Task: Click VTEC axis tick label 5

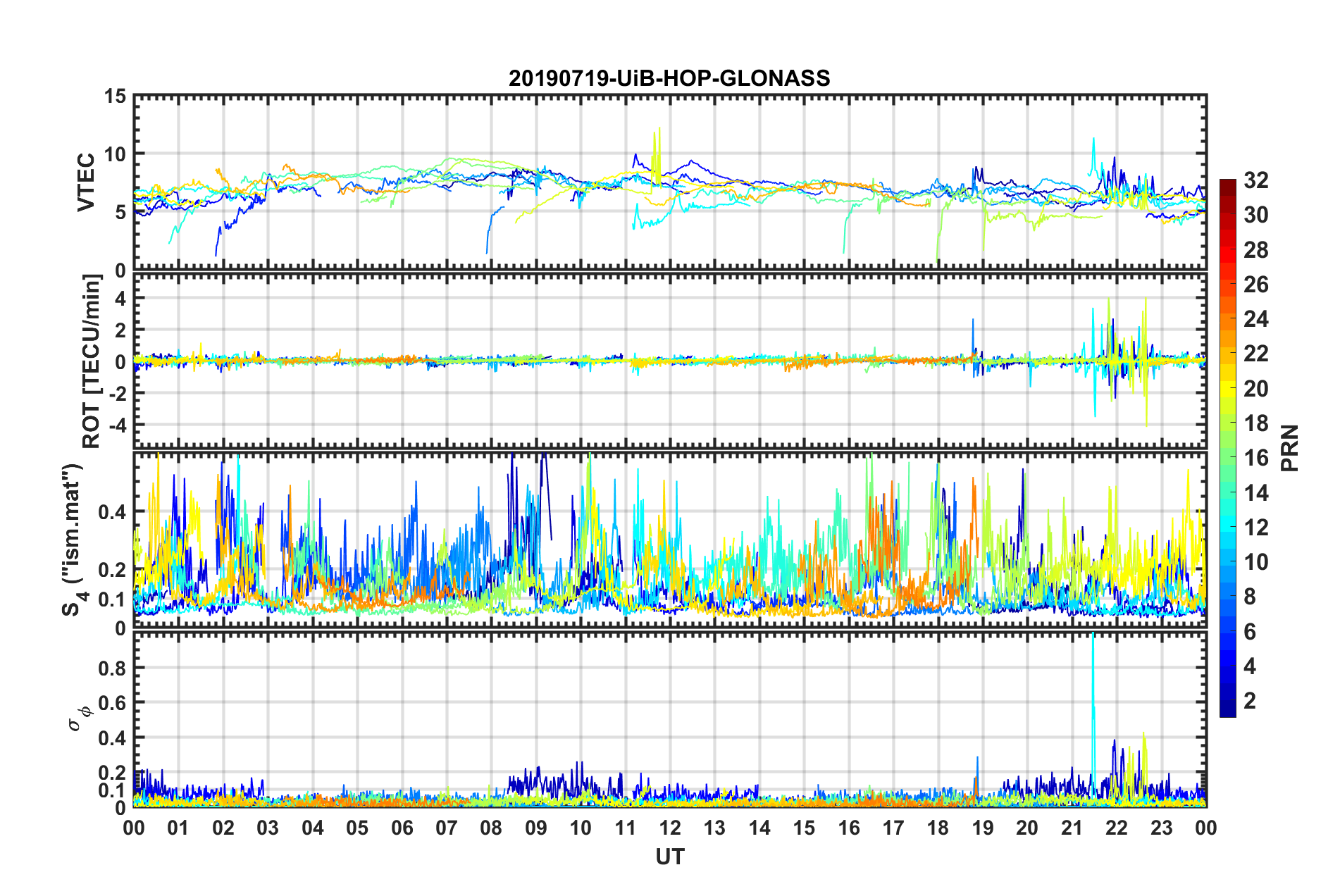Action: pyautogui.click(x=120, y=212)
